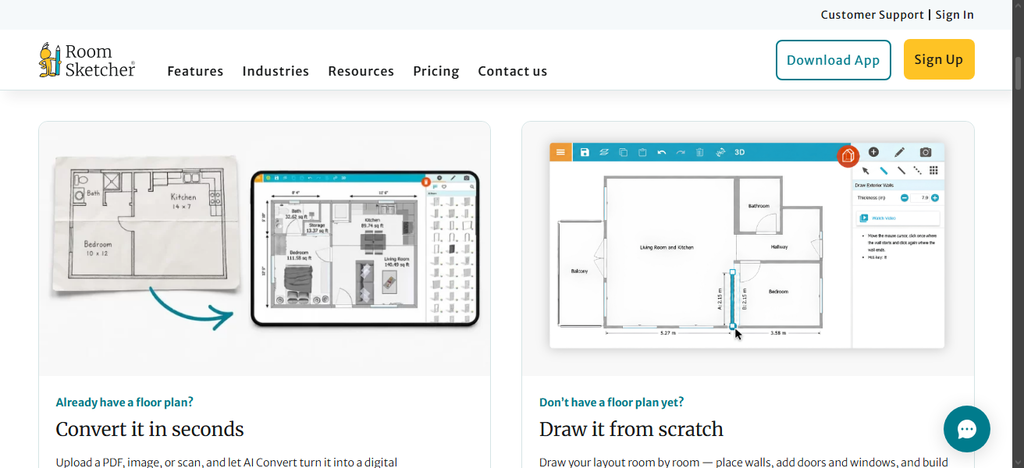This screenshot has height=468, width=1024.
Task: Click the red house mode icon
Action: pos(848,156)
